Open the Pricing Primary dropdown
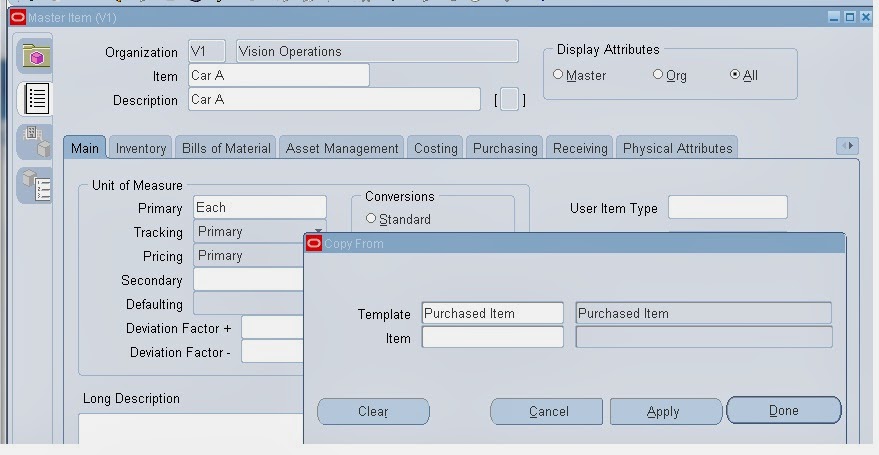 [249, 256]
